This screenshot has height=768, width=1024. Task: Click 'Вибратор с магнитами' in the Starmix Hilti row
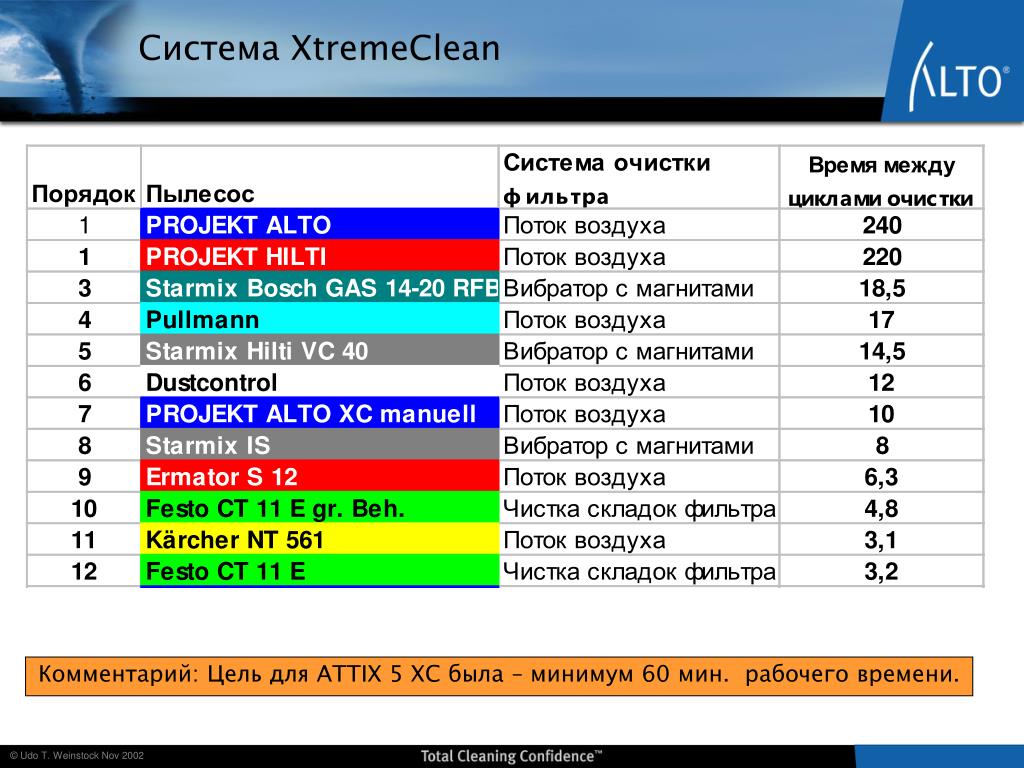[x=628, y=352]
